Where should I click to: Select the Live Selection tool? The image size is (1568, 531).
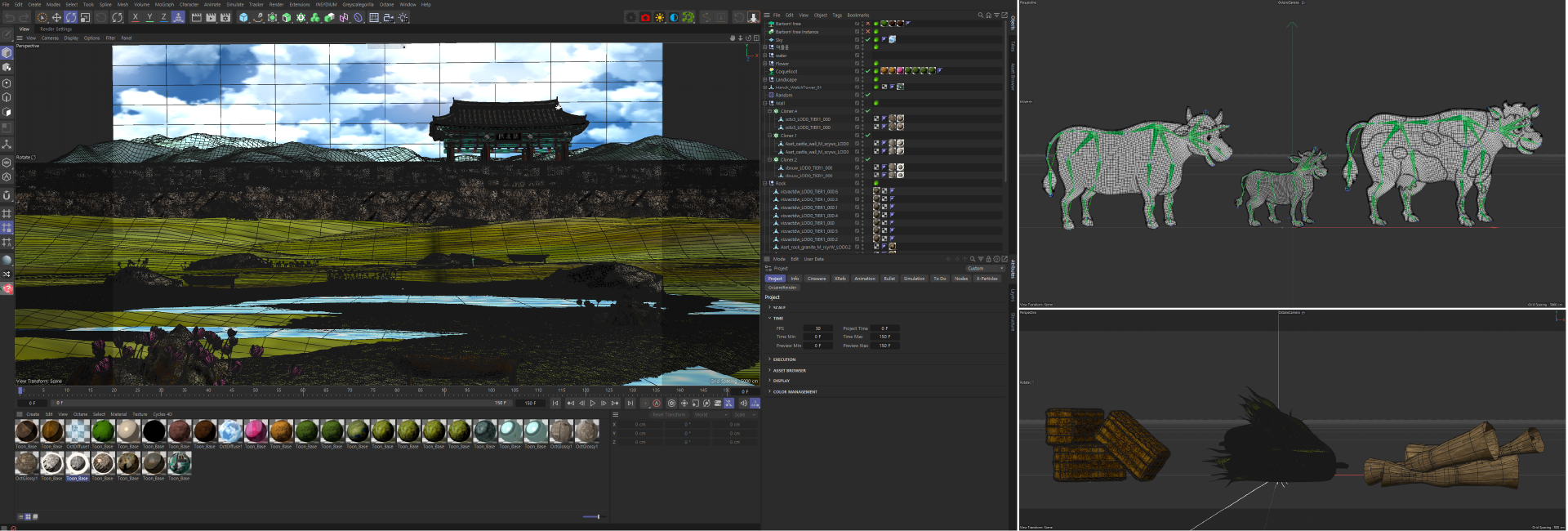(x=42, y=17)
